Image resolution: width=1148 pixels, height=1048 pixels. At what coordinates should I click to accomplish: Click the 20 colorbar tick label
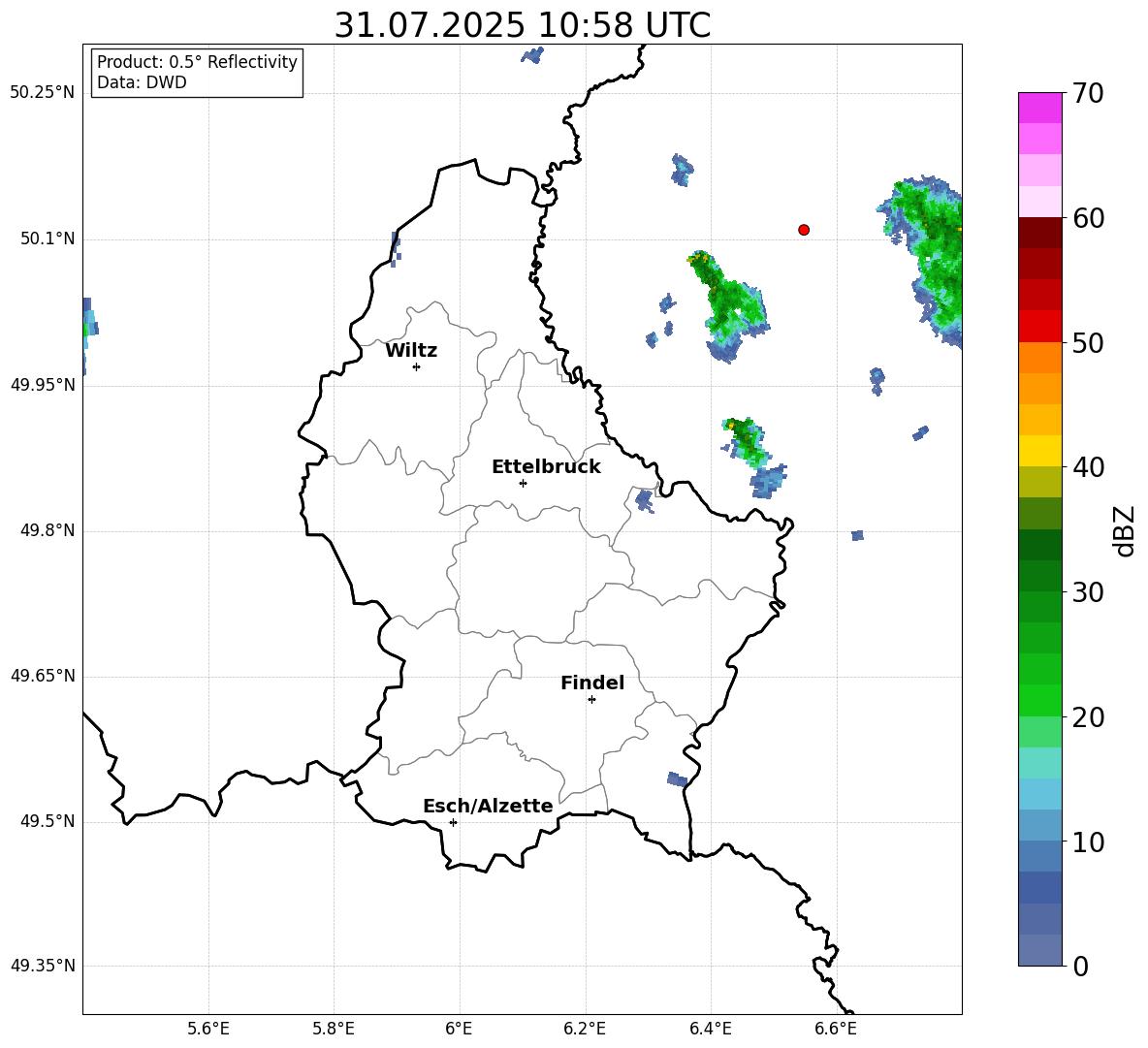(1088, 717)
